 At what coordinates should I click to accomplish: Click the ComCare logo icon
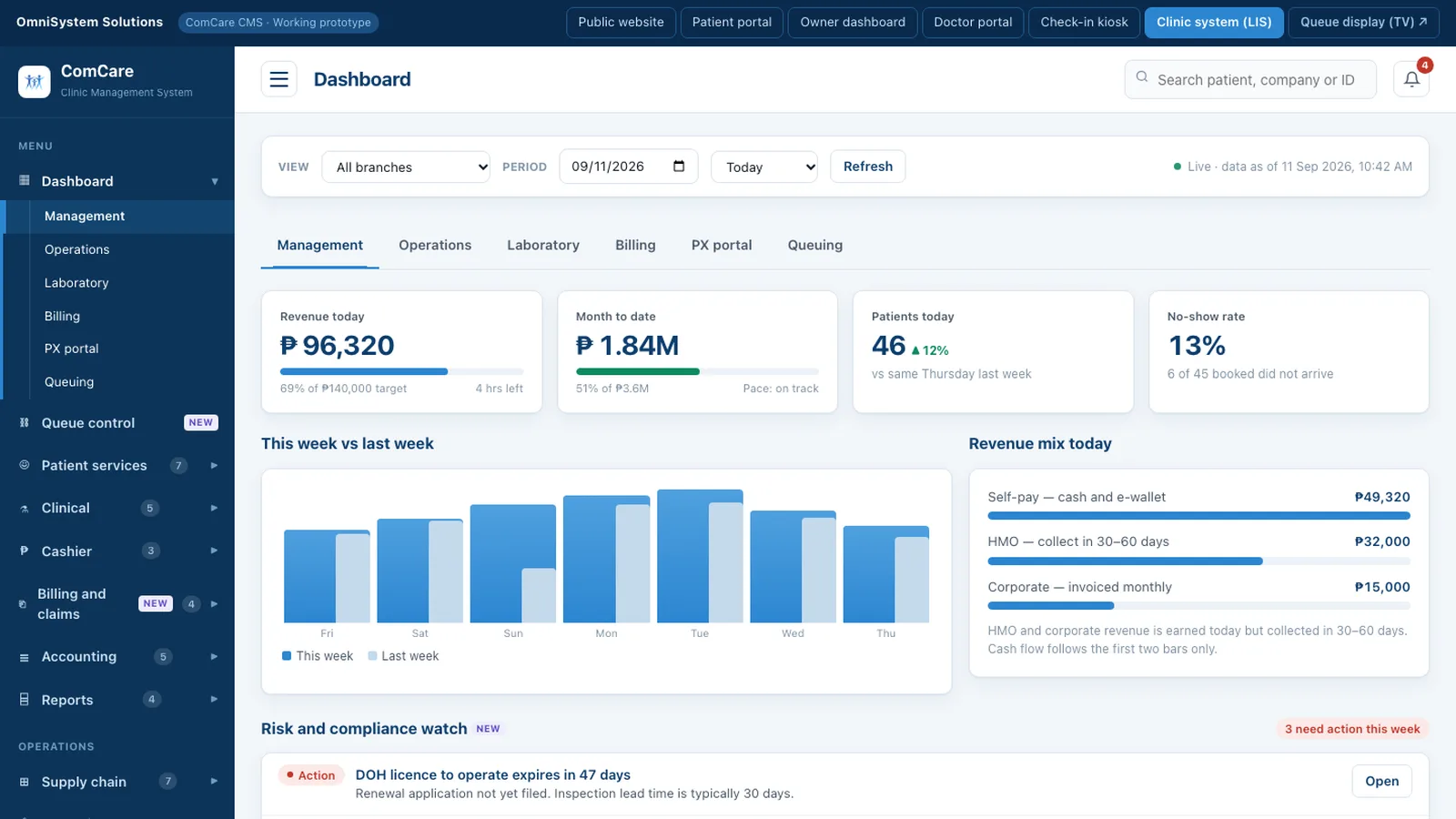35,81
